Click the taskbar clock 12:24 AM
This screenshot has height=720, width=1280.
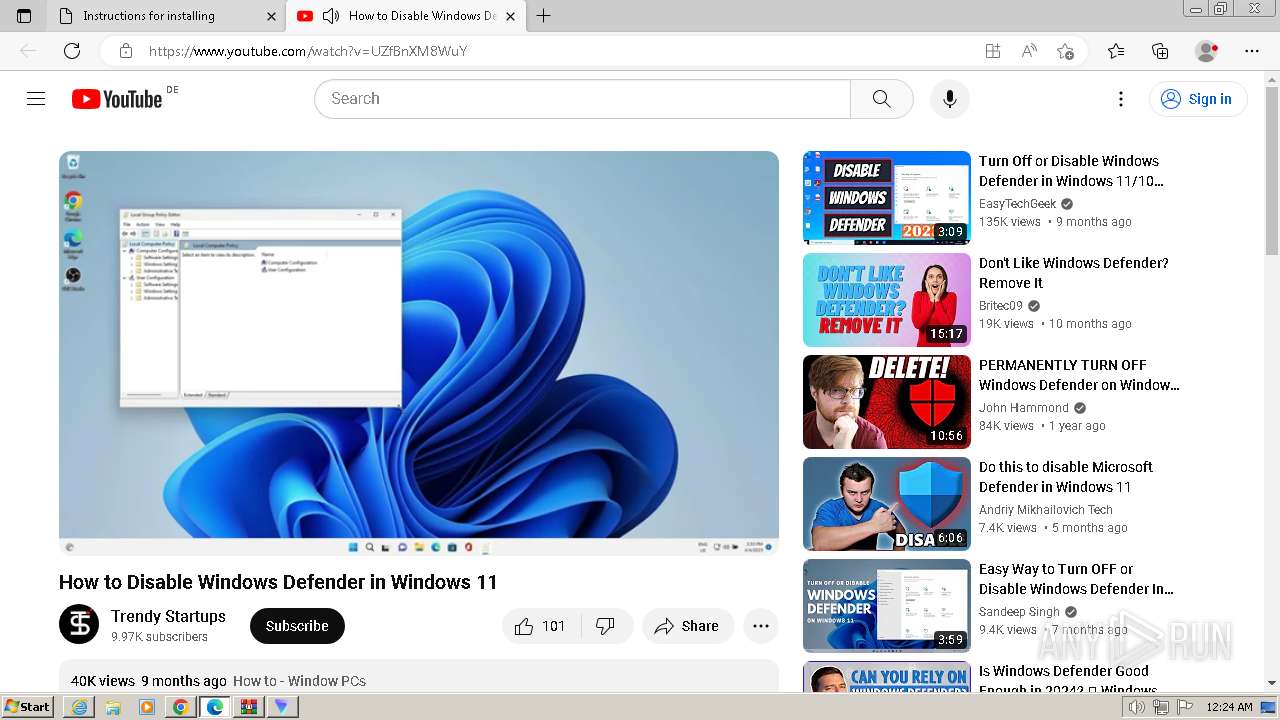click(x=1229, y=707)
